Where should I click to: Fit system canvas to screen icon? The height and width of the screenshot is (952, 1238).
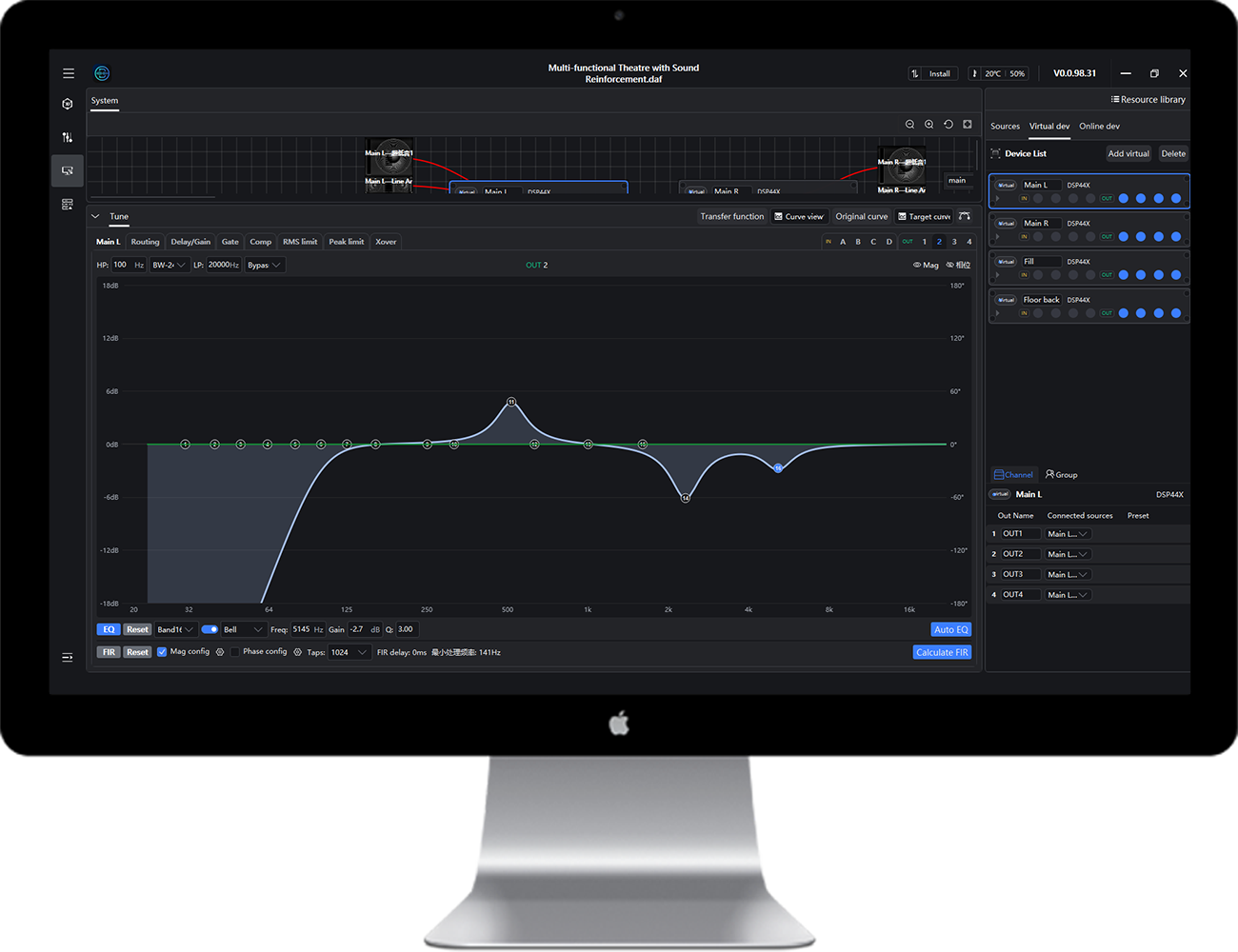coord(968,124)
